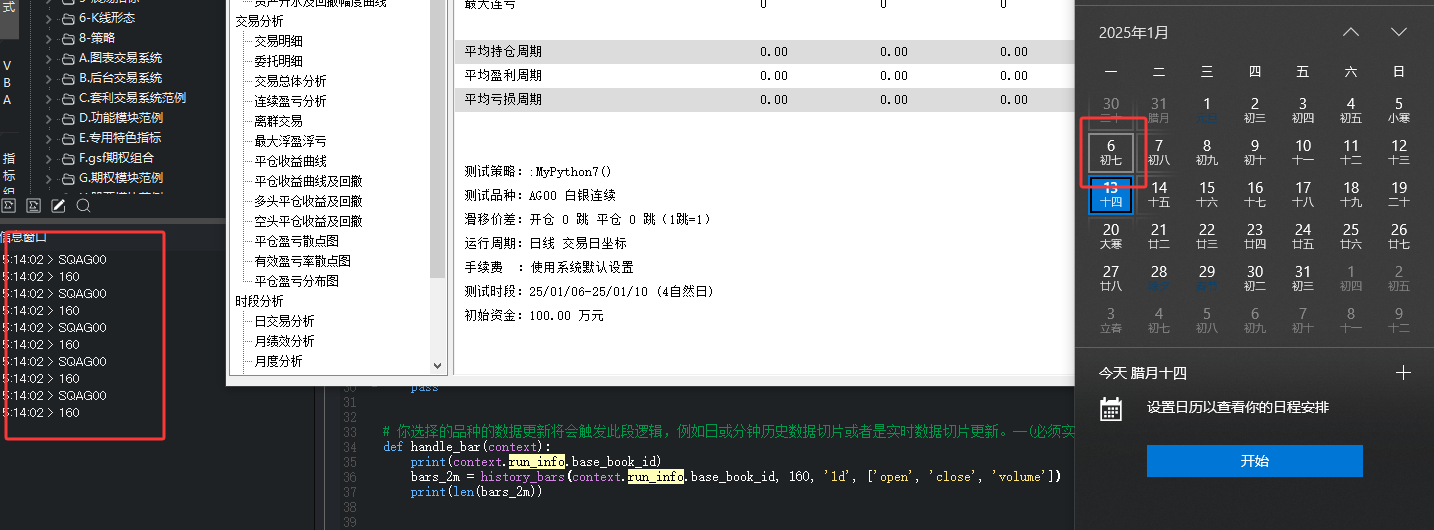
Task: Click the calendar icon beside the schedule setup text
Action: [1110, 408]
